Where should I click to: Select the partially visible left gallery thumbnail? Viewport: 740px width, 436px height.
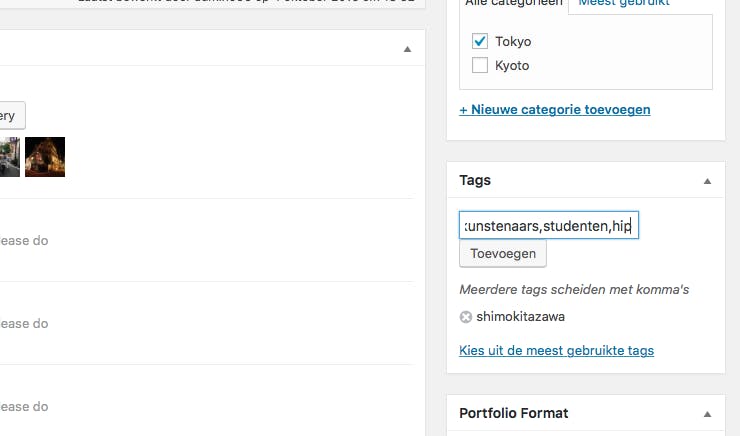(x=9, y=157)
